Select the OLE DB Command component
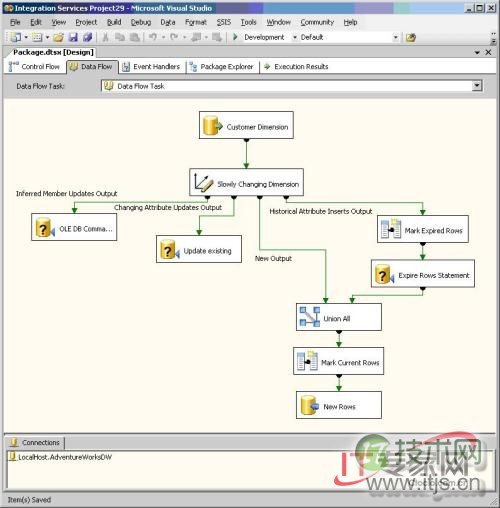The width and height of the screenshot is (500, 508). click(74, 227)
